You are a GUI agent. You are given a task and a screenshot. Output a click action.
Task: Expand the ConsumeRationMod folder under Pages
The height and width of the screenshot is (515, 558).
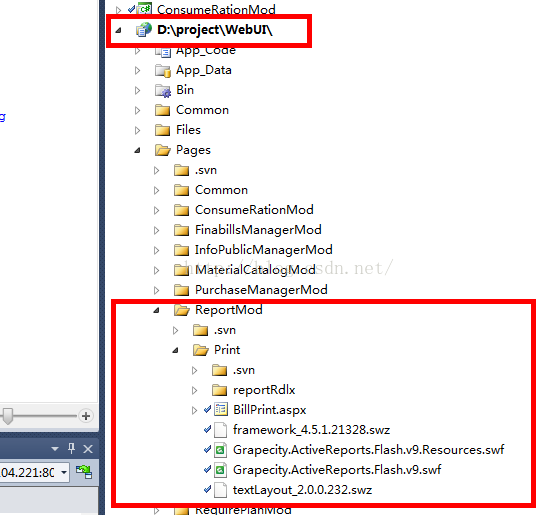pos(157,210)
